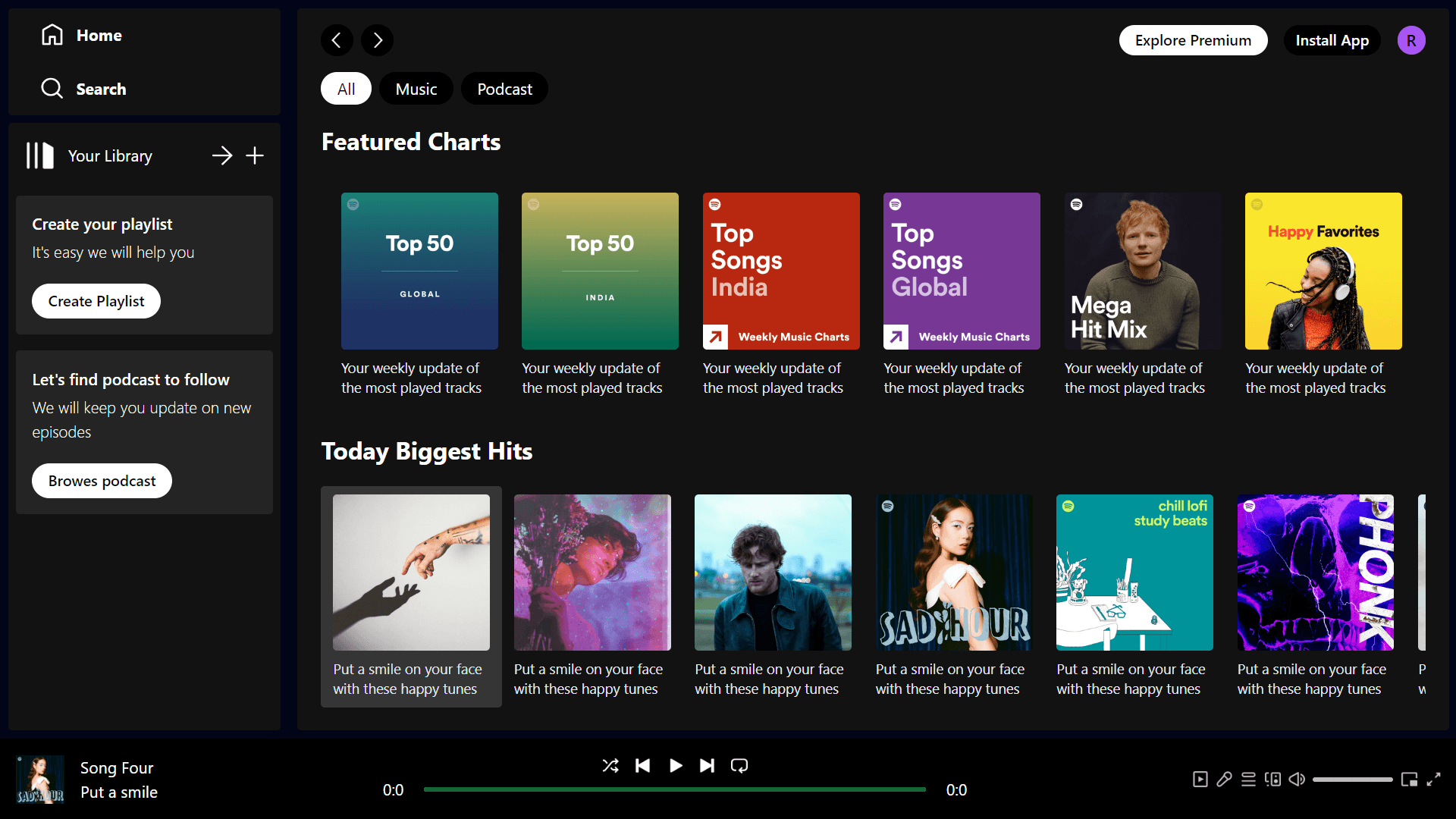Enter fullscreen mode
This screenshot has width=1456, height=819.
point(1435,779)
